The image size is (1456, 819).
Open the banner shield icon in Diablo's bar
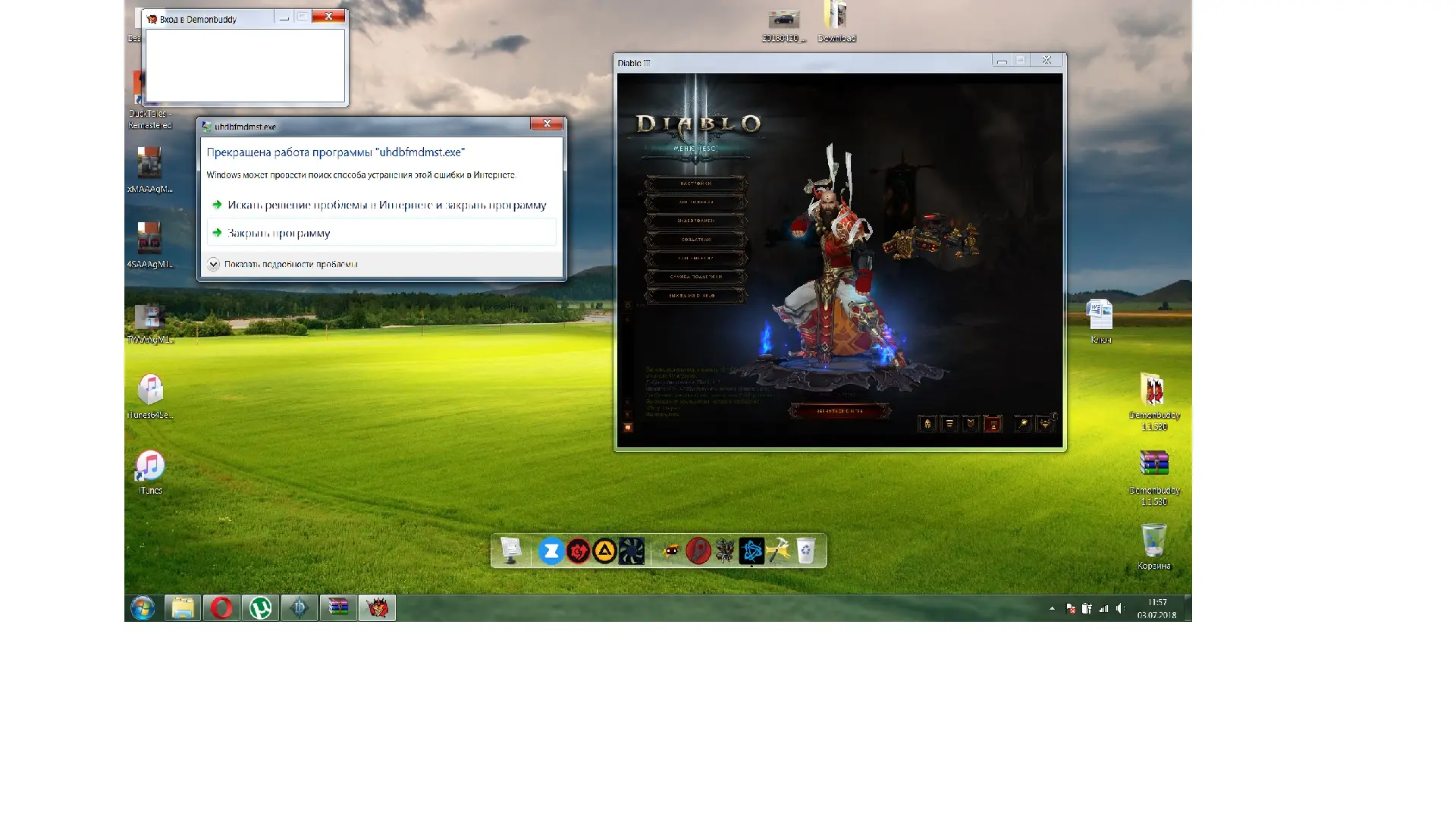(x=971, y=424)
